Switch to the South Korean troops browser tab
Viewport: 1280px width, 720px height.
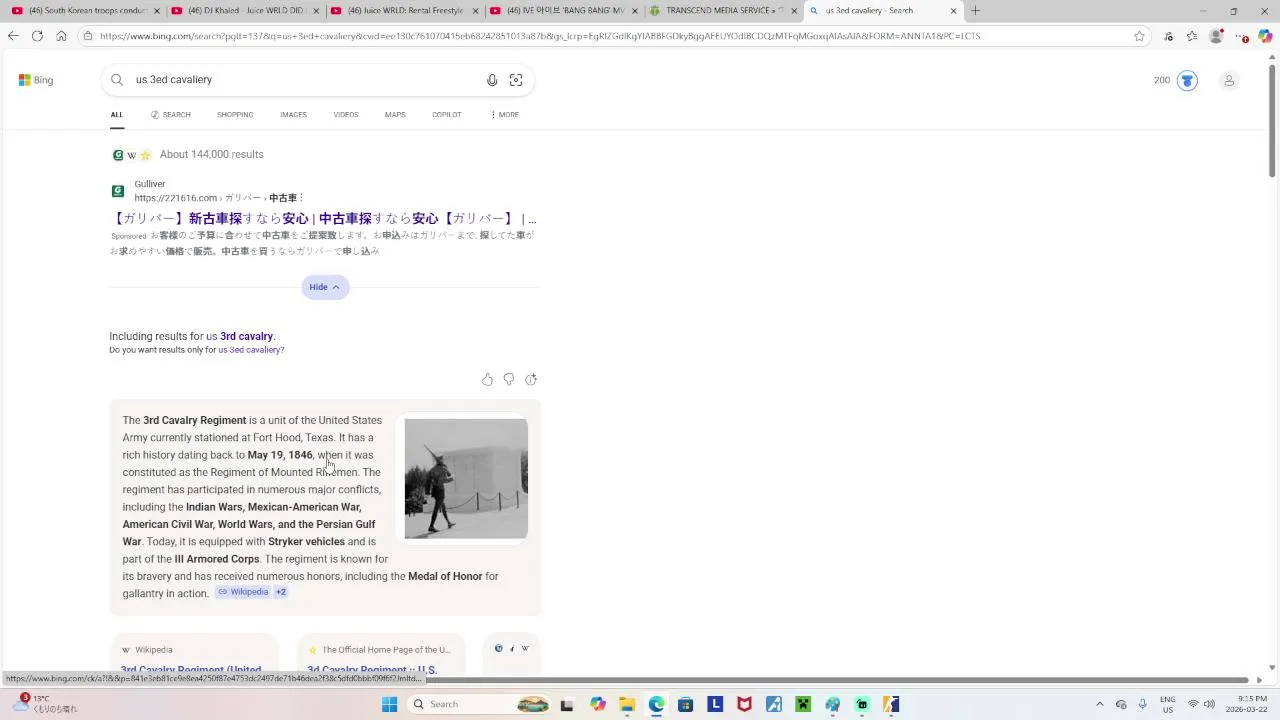point(83,11)
